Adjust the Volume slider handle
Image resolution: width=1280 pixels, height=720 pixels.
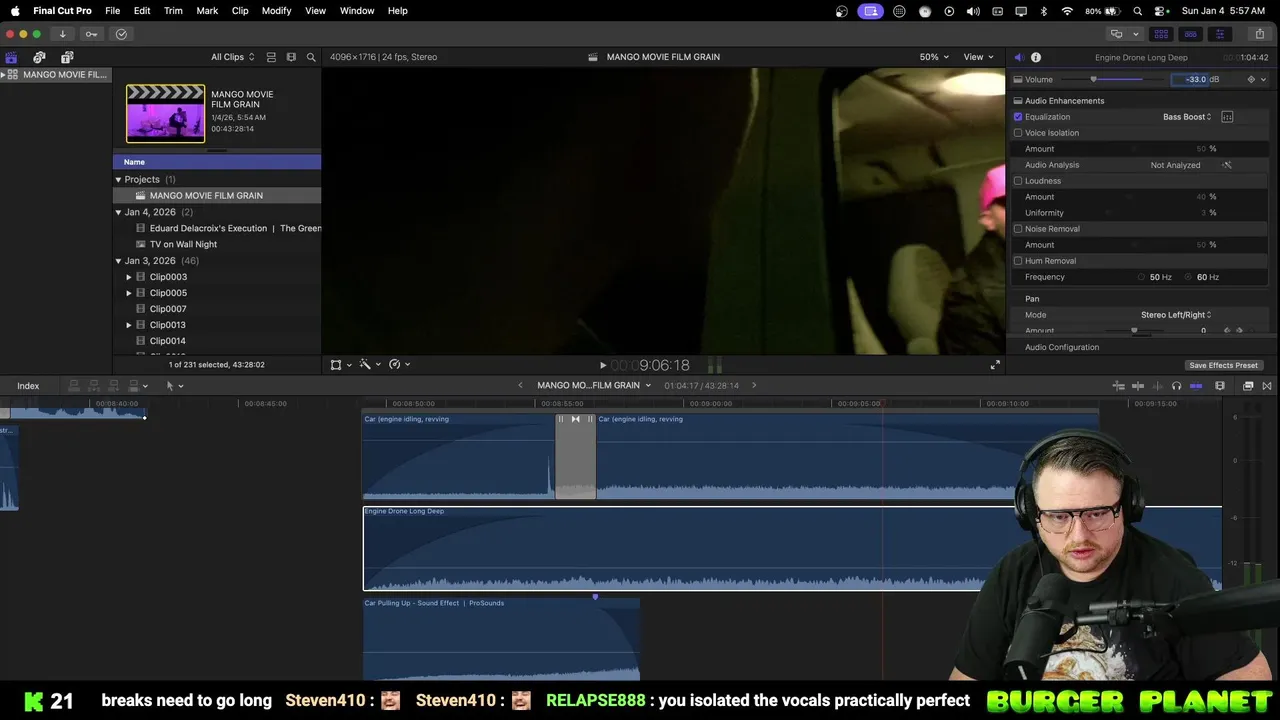pos(1093,79)
